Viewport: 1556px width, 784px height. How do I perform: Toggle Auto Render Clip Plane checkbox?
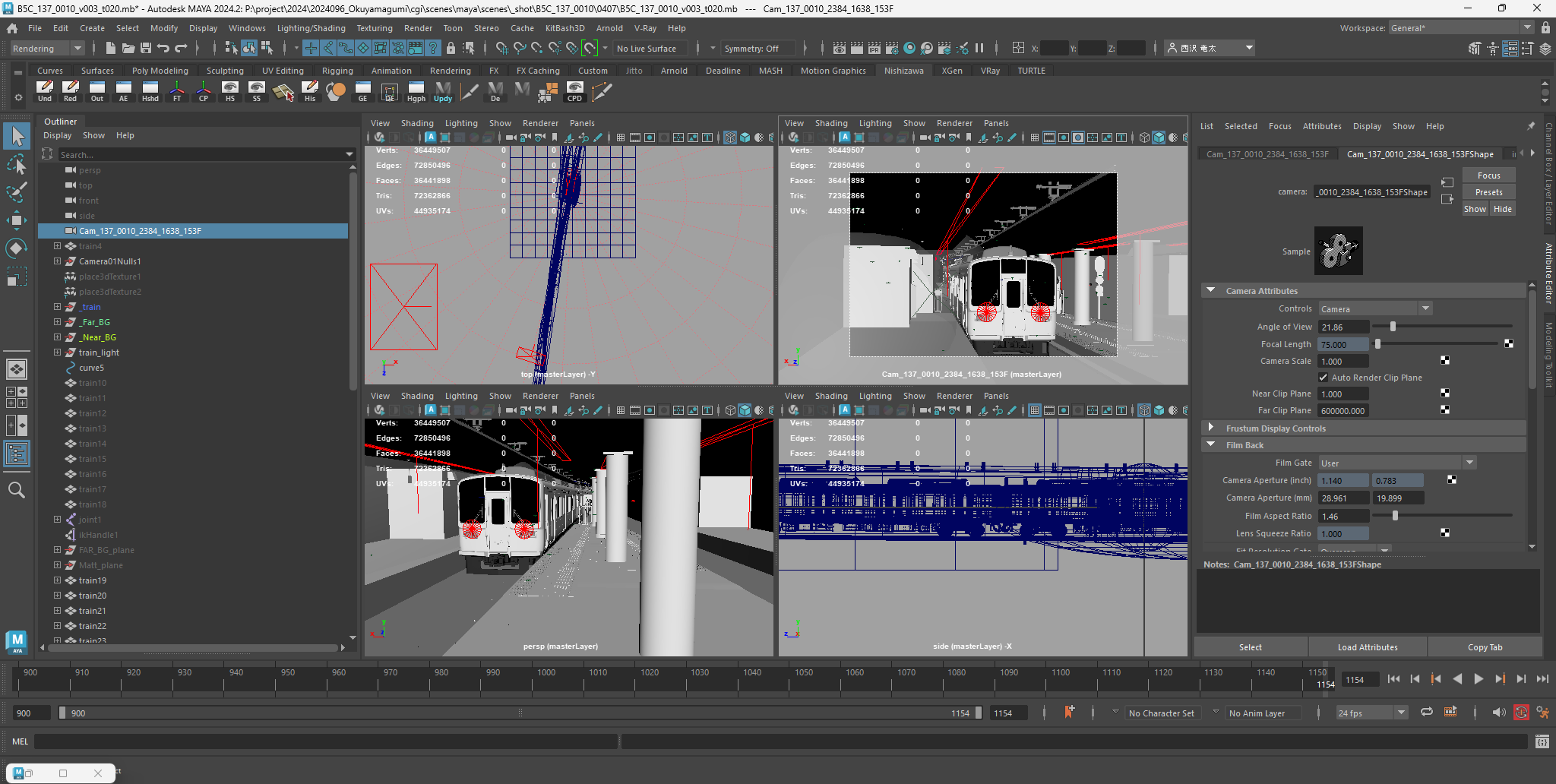click(1324, 378)
